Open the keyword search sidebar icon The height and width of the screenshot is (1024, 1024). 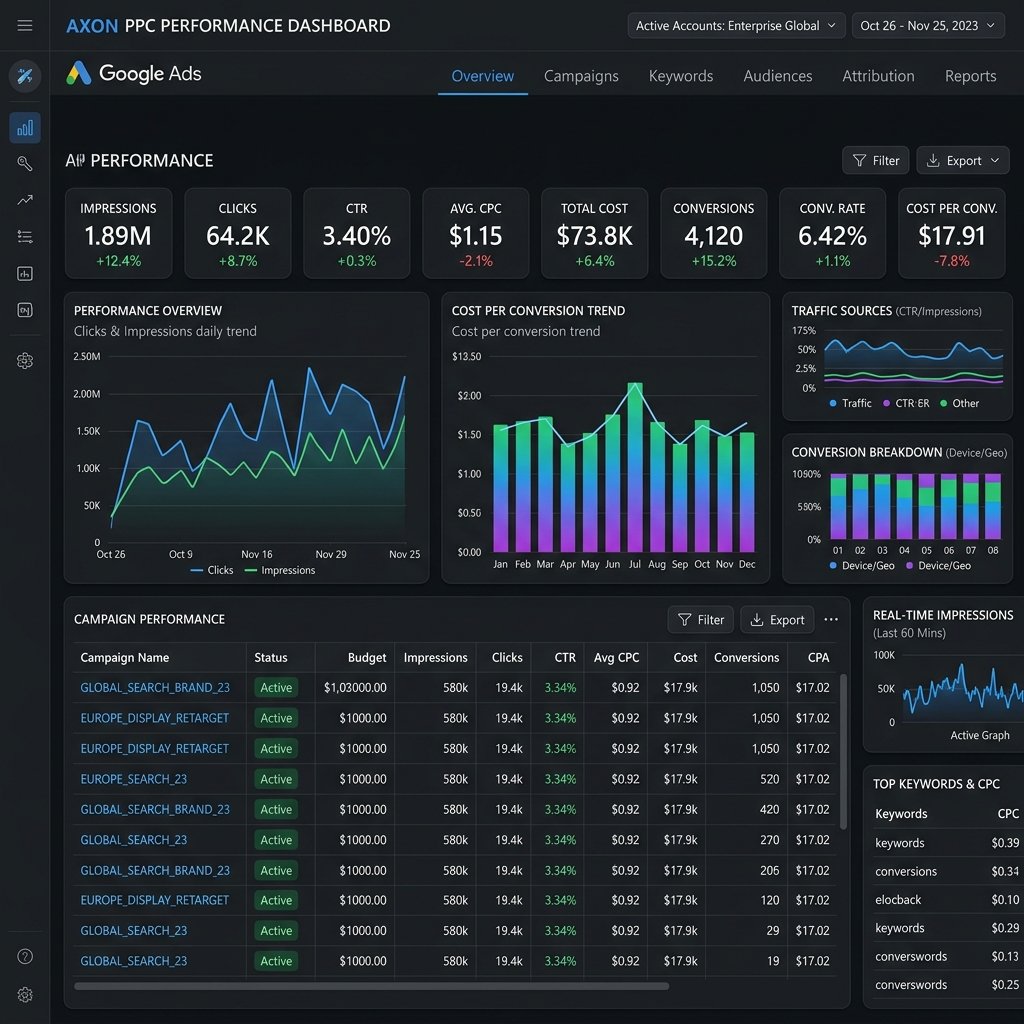coord(25,163)
